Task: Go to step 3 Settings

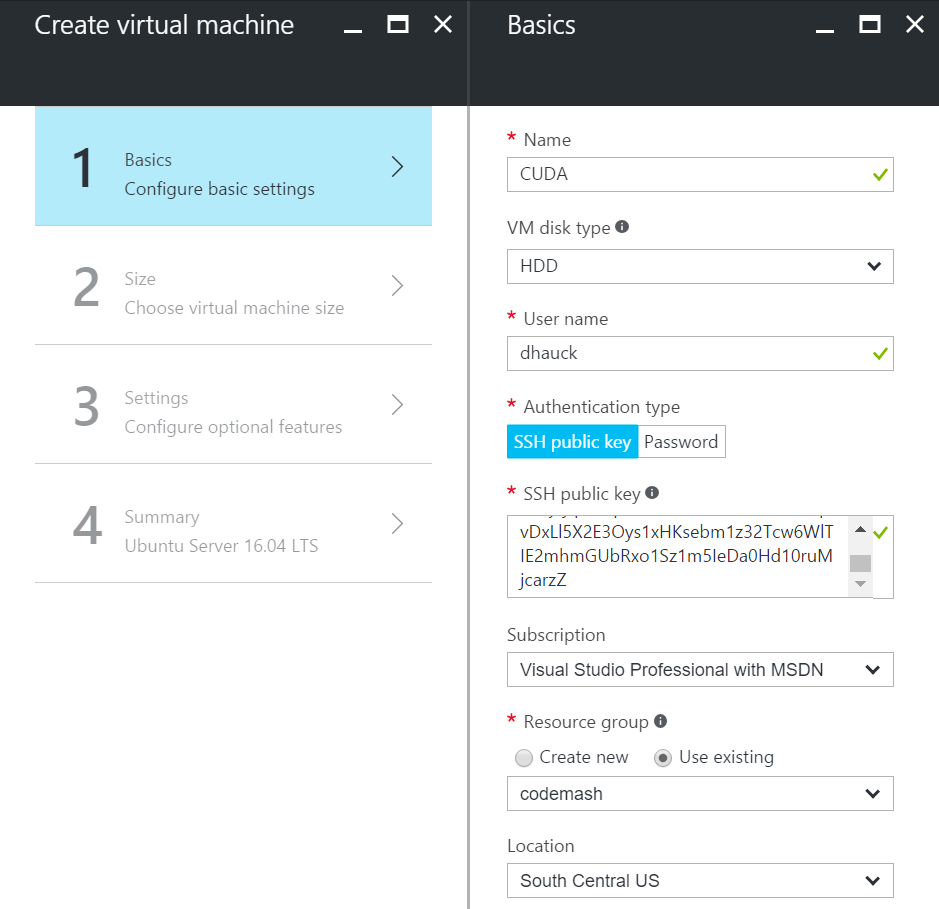Action: click(x=234, y=405)
